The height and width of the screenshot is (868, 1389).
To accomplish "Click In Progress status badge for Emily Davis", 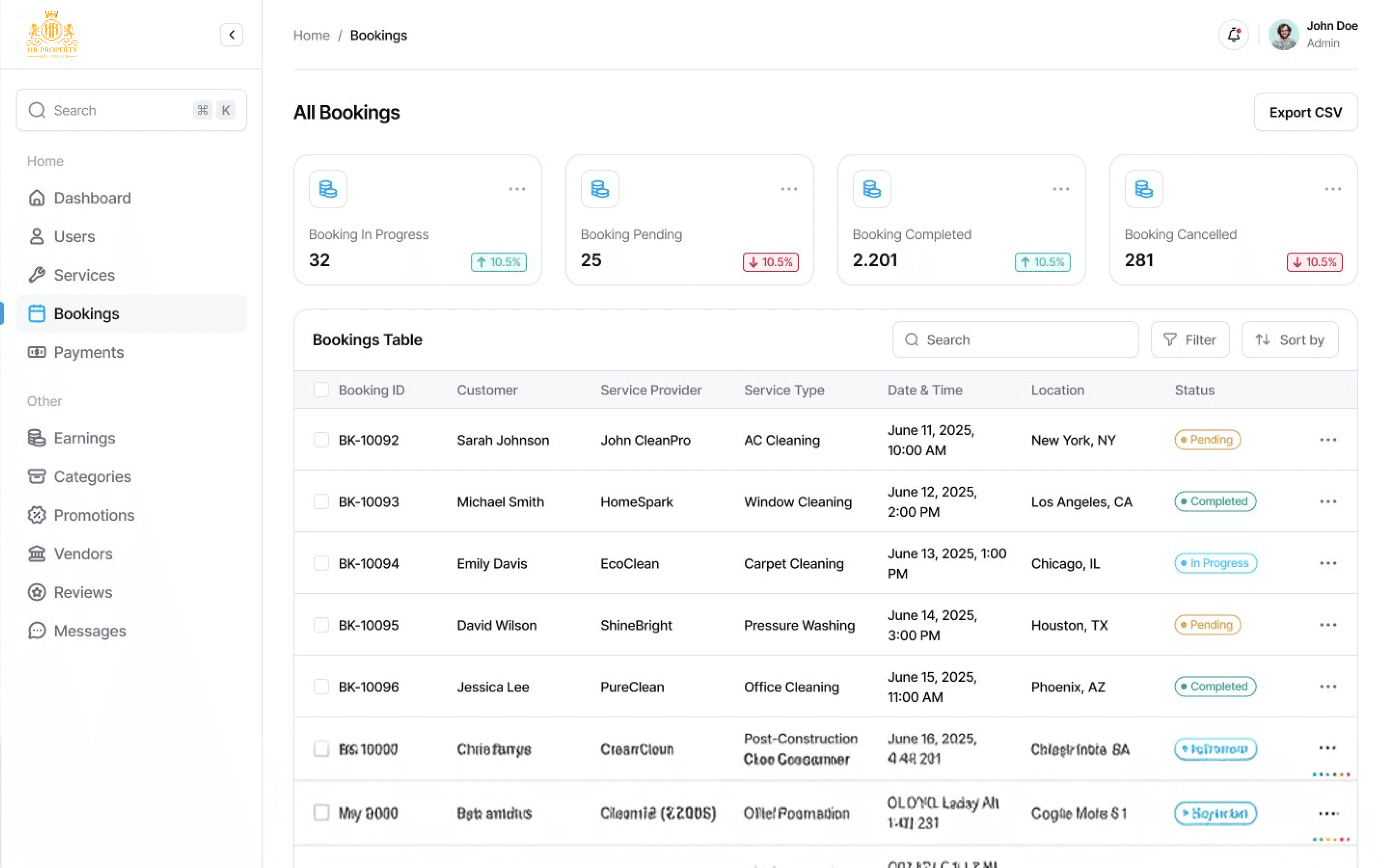I will pos(1216,563).
